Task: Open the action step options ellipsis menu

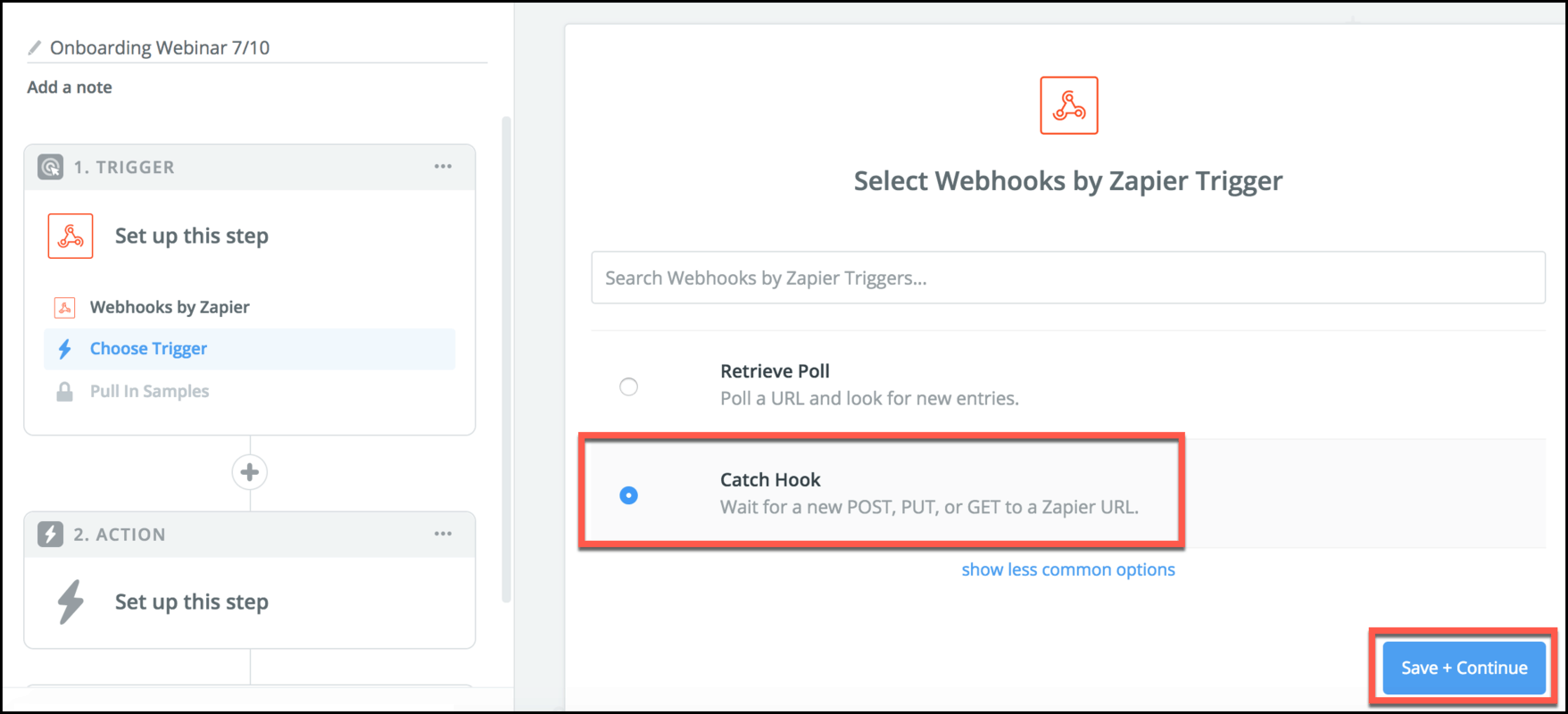Action: [443, 534]
